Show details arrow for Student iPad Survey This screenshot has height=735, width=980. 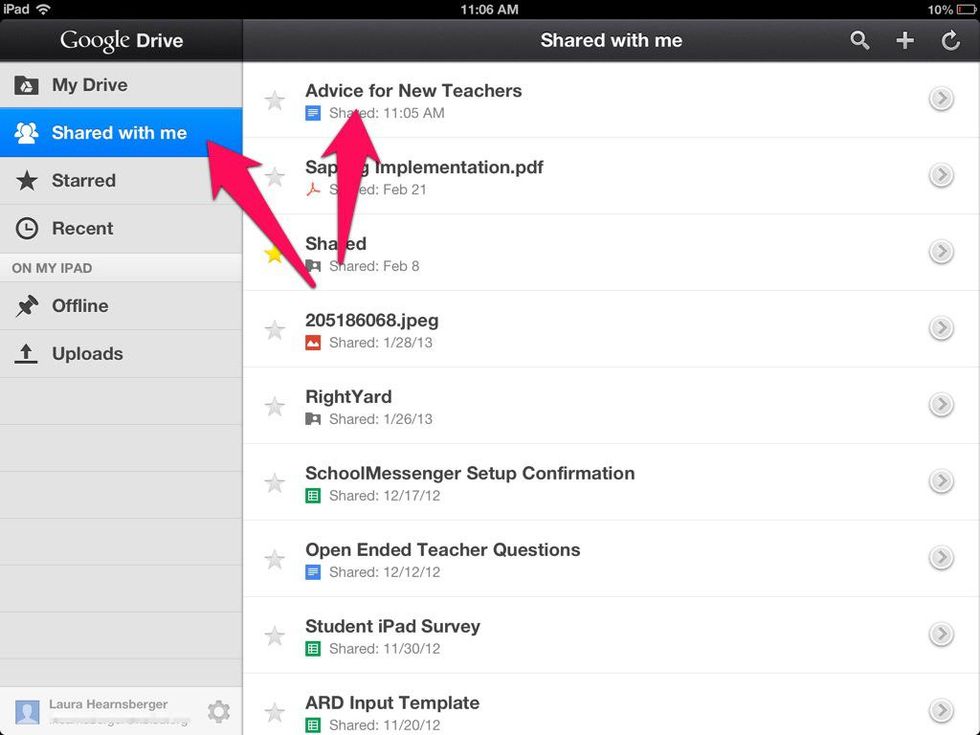click(940, 634)
